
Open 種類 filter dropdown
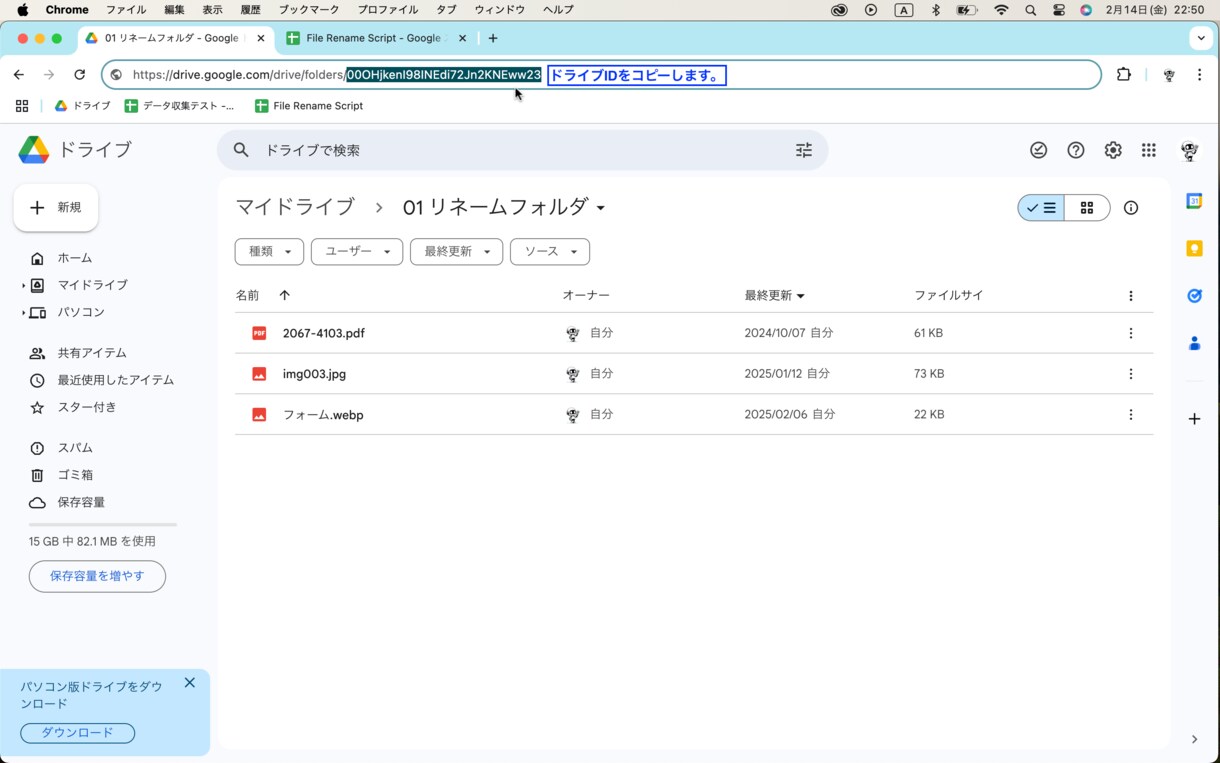[269, 252]
